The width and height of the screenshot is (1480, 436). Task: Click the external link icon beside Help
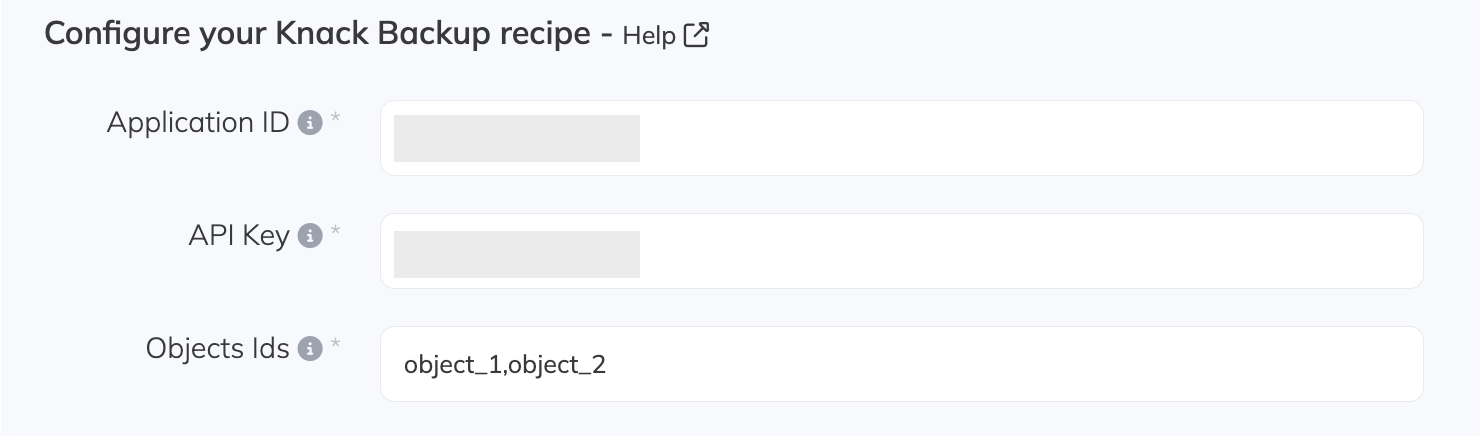click(x=696, y=36)
